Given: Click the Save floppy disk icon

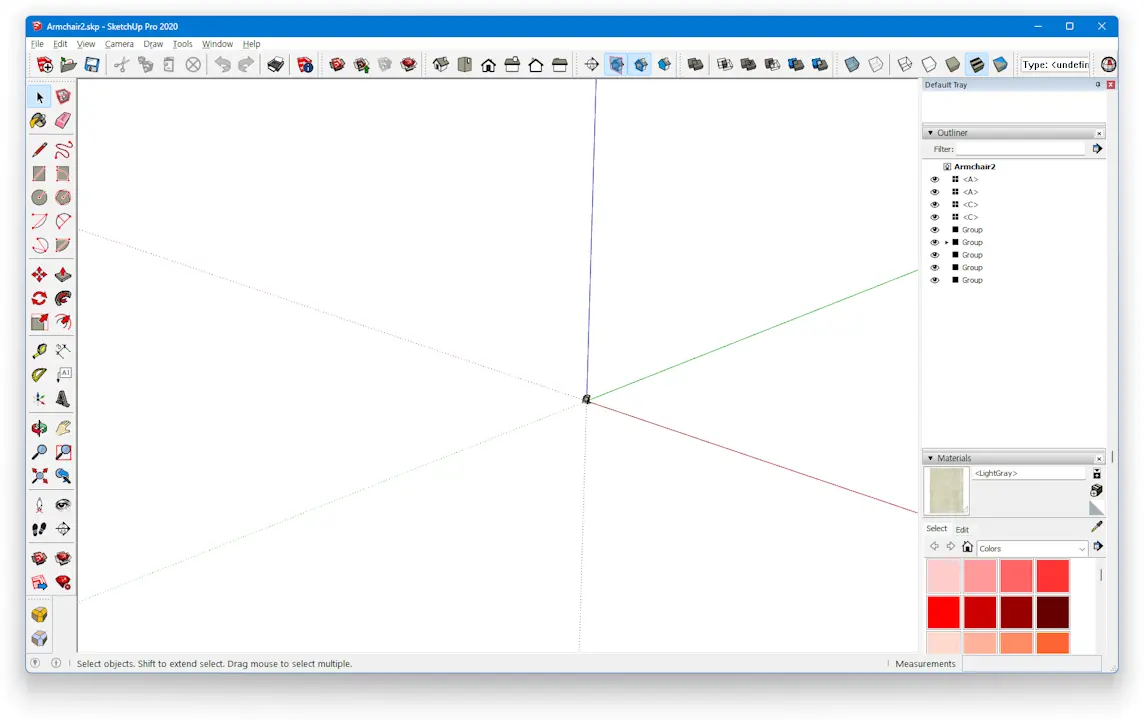Looking at the screenshot, I should point(92,65).
